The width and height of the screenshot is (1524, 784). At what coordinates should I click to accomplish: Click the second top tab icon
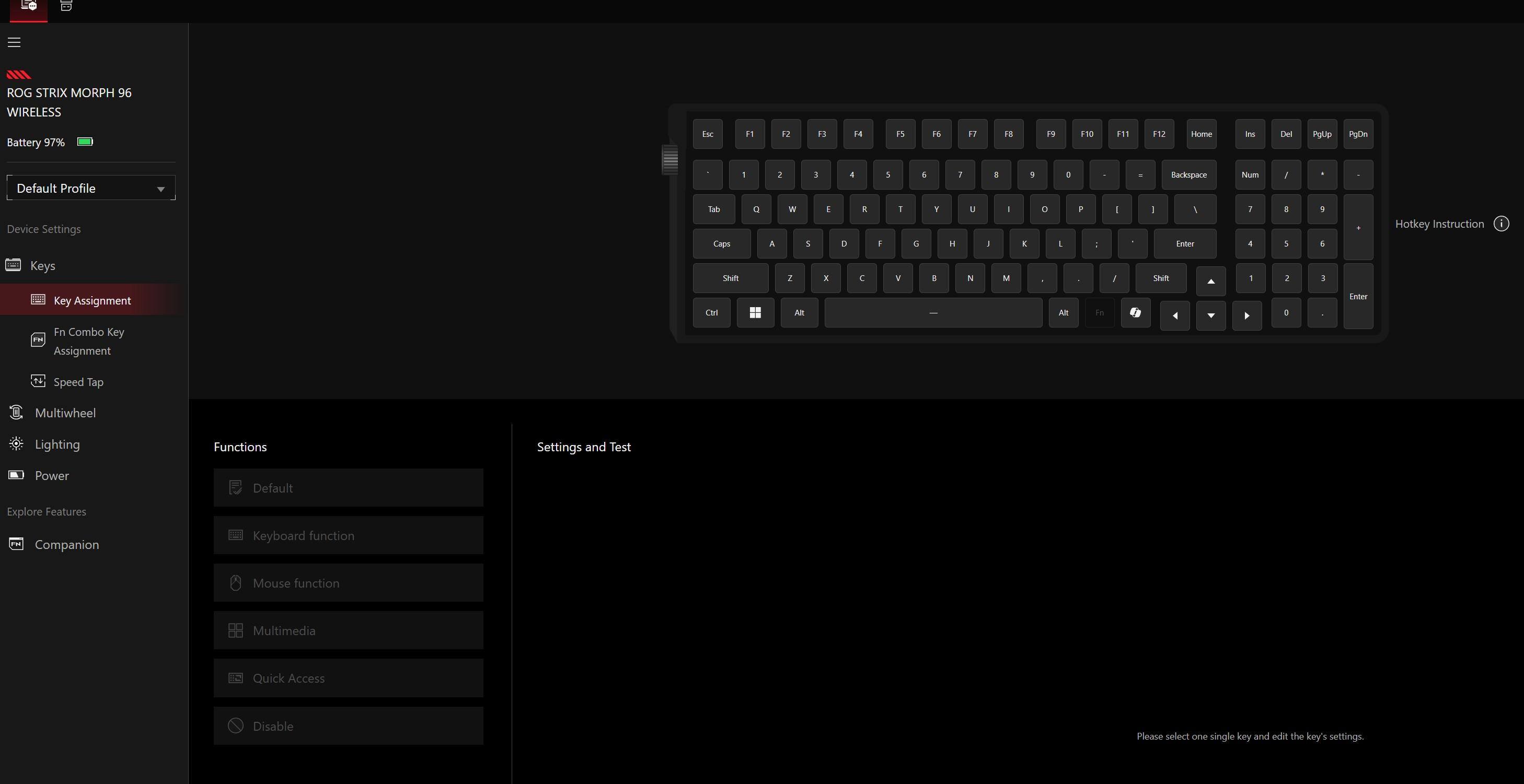click(66, 6)
